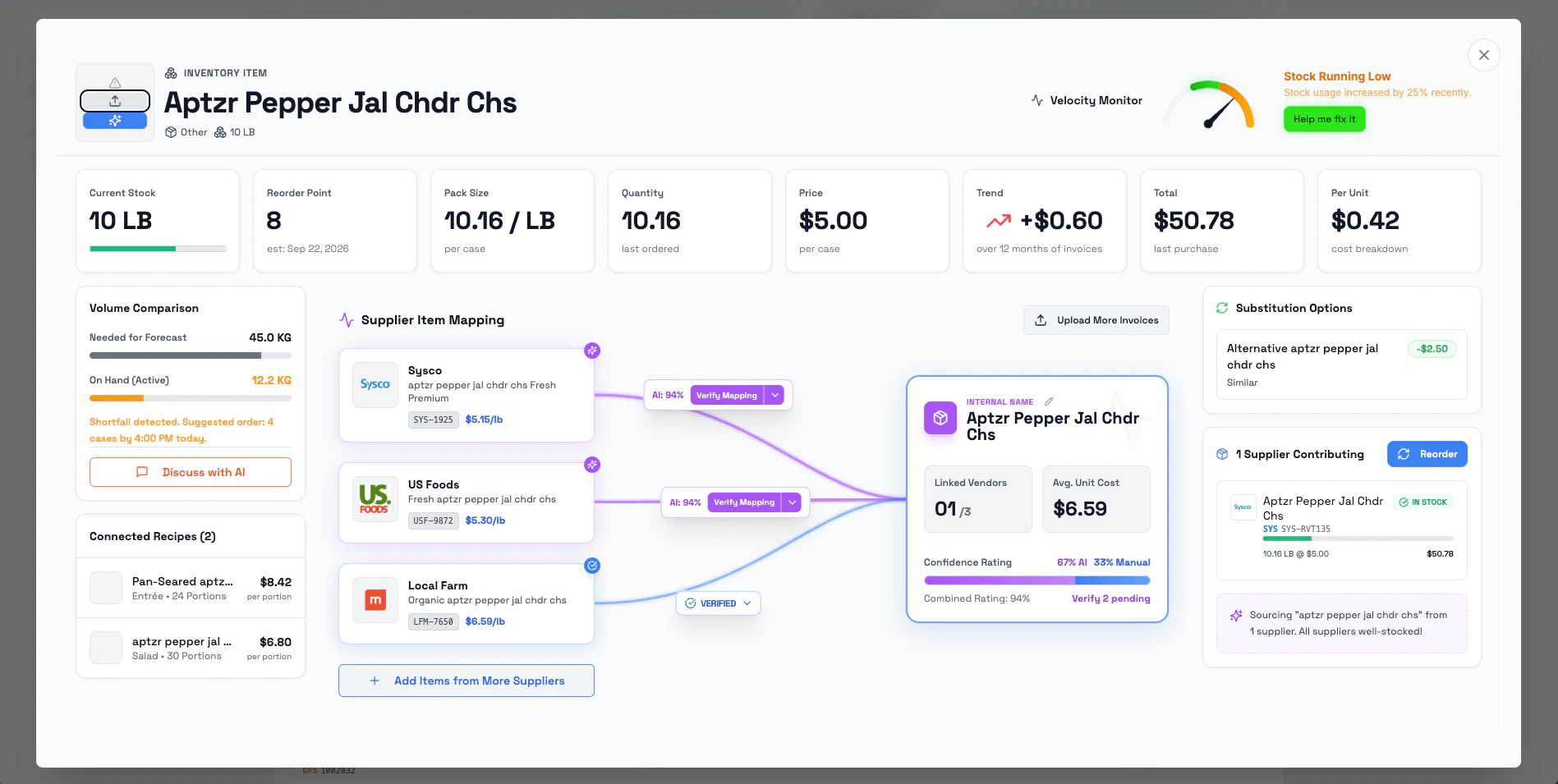1558x784 pixels.
Task: Click the Upload More Invoices button
Action: tap(1096, 320)
